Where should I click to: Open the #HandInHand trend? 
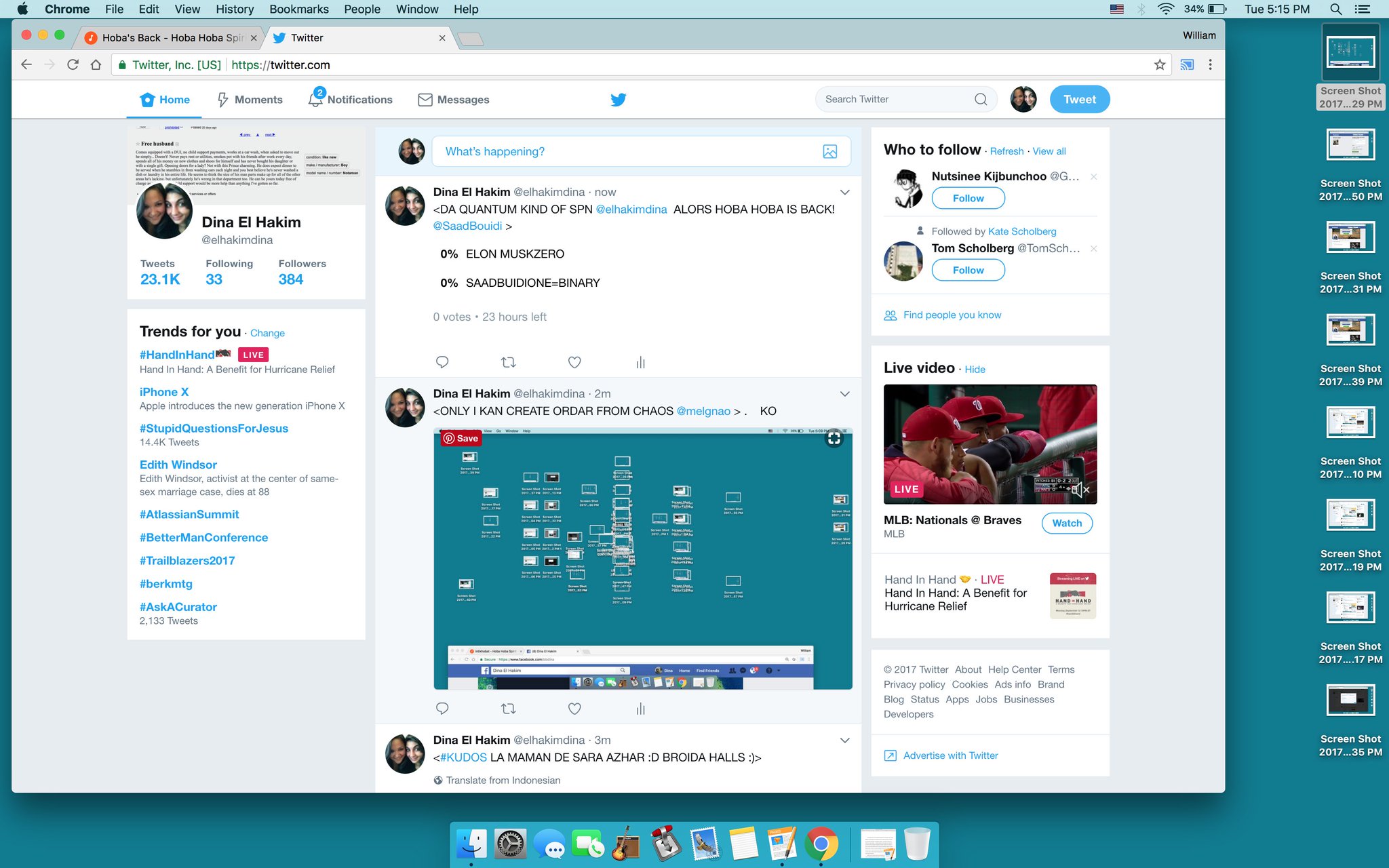point(177,355)
